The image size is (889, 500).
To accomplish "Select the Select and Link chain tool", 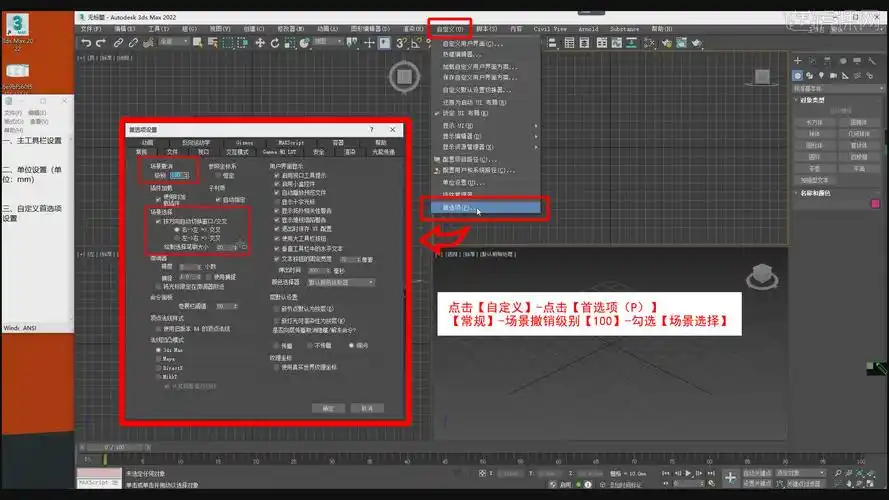I will pyautogui.click(x=118, y=43).
